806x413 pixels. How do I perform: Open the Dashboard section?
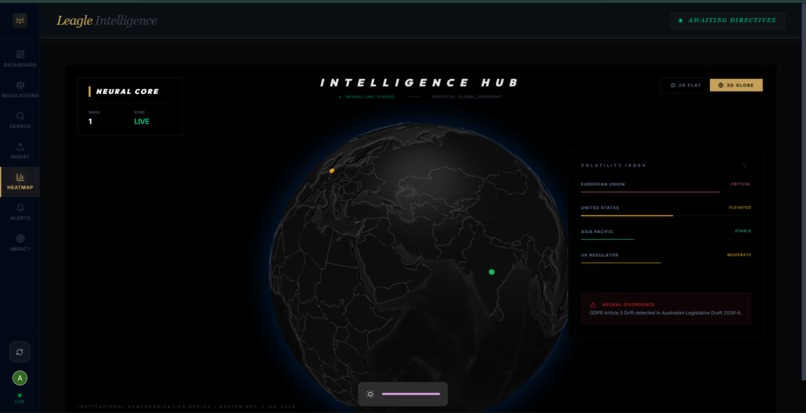coord(20,59)
